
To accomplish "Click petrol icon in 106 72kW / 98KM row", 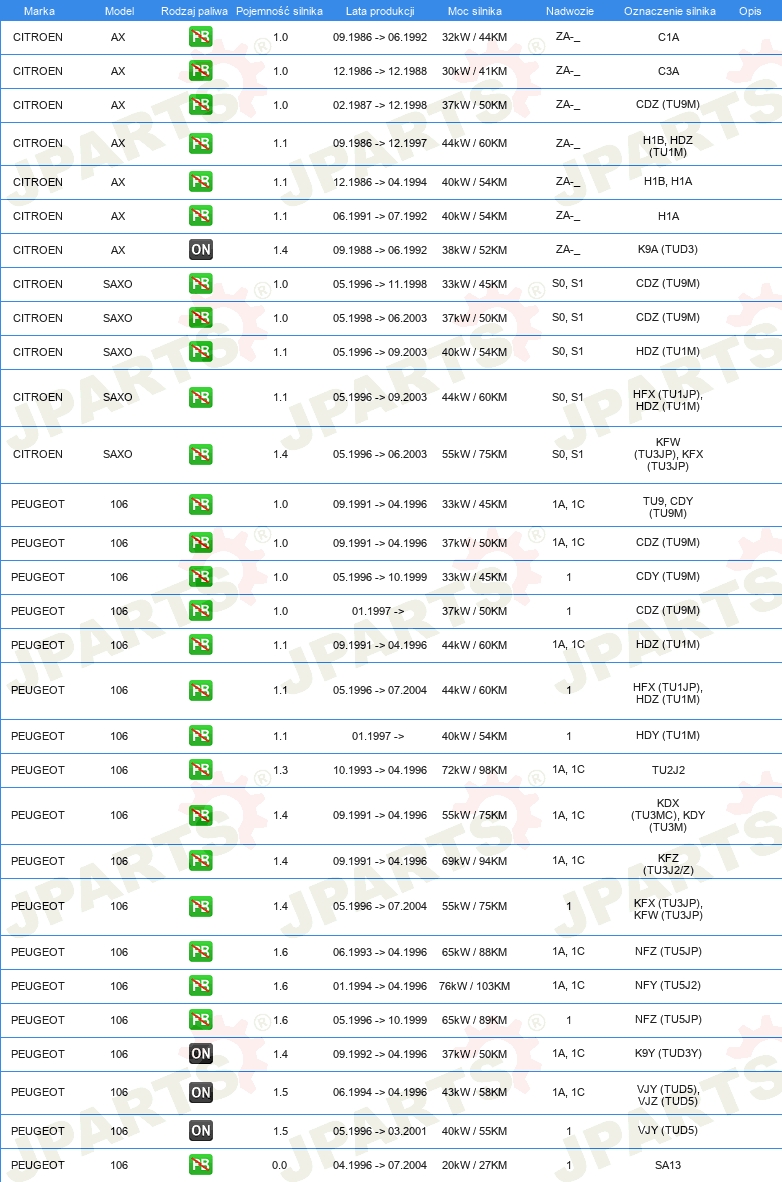I will (x=201, y=770).
